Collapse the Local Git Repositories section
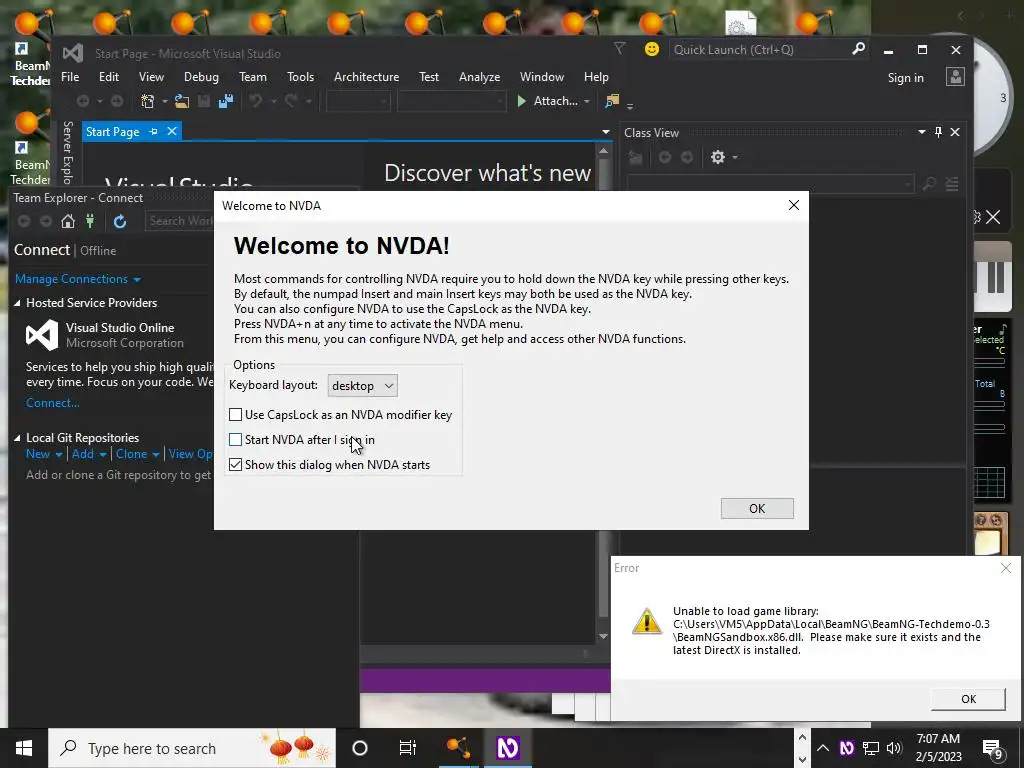This screenshot has width=1024, height=768. (18, 438)
